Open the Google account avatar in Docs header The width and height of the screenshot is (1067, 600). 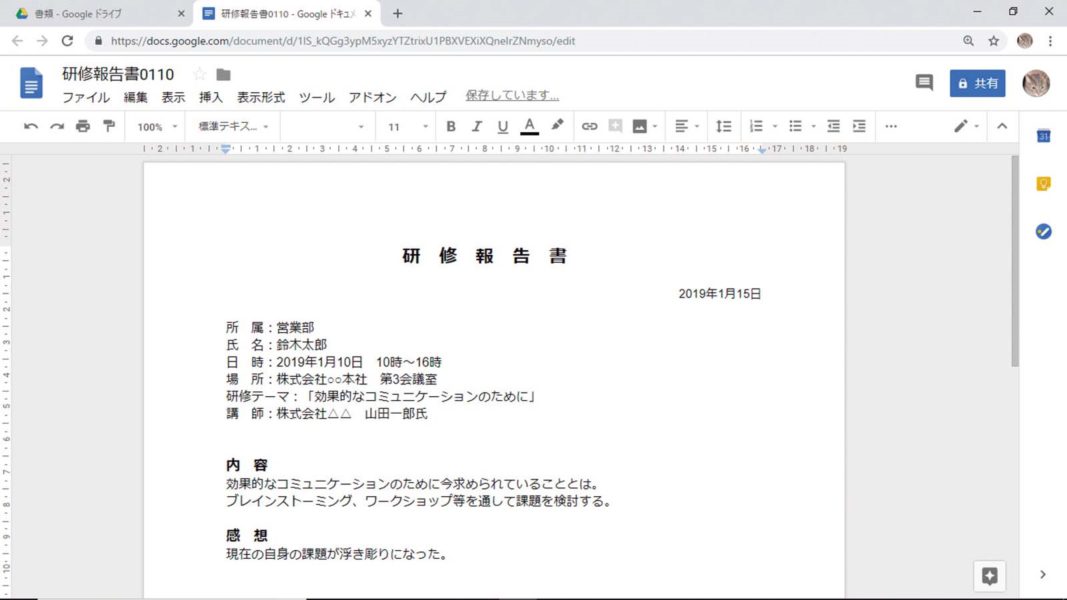pyautogui.click(x=1036, y=83)
